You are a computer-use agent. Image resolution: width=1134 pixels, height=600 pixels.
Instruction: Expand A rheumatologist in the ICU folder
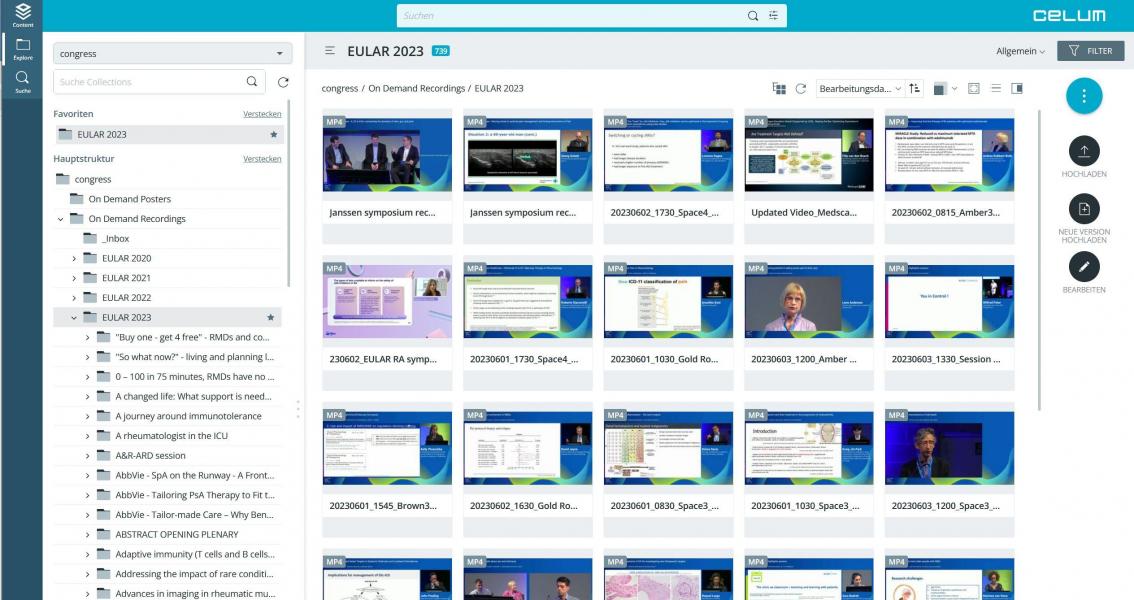pos(88,436)
